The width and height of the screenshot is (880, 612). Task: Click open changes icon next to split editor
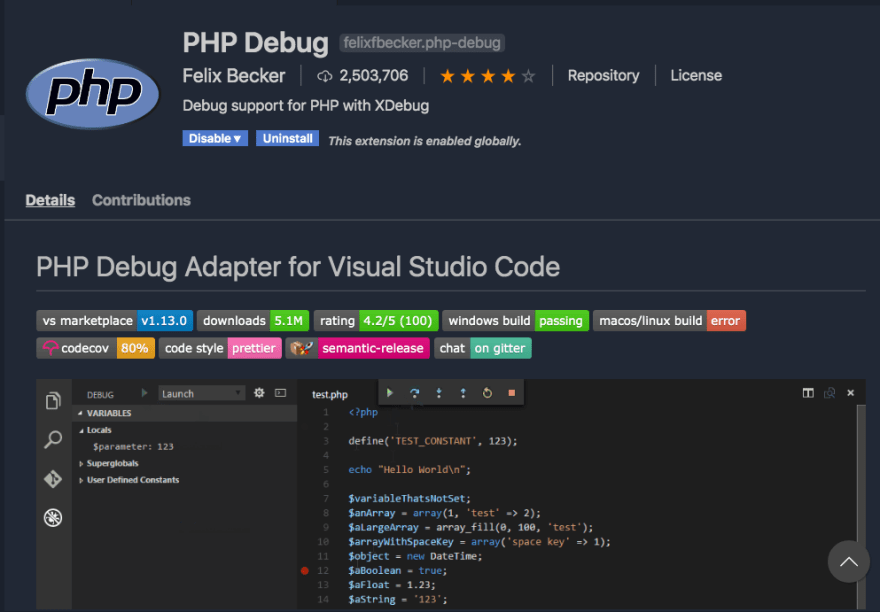point(829,393)
